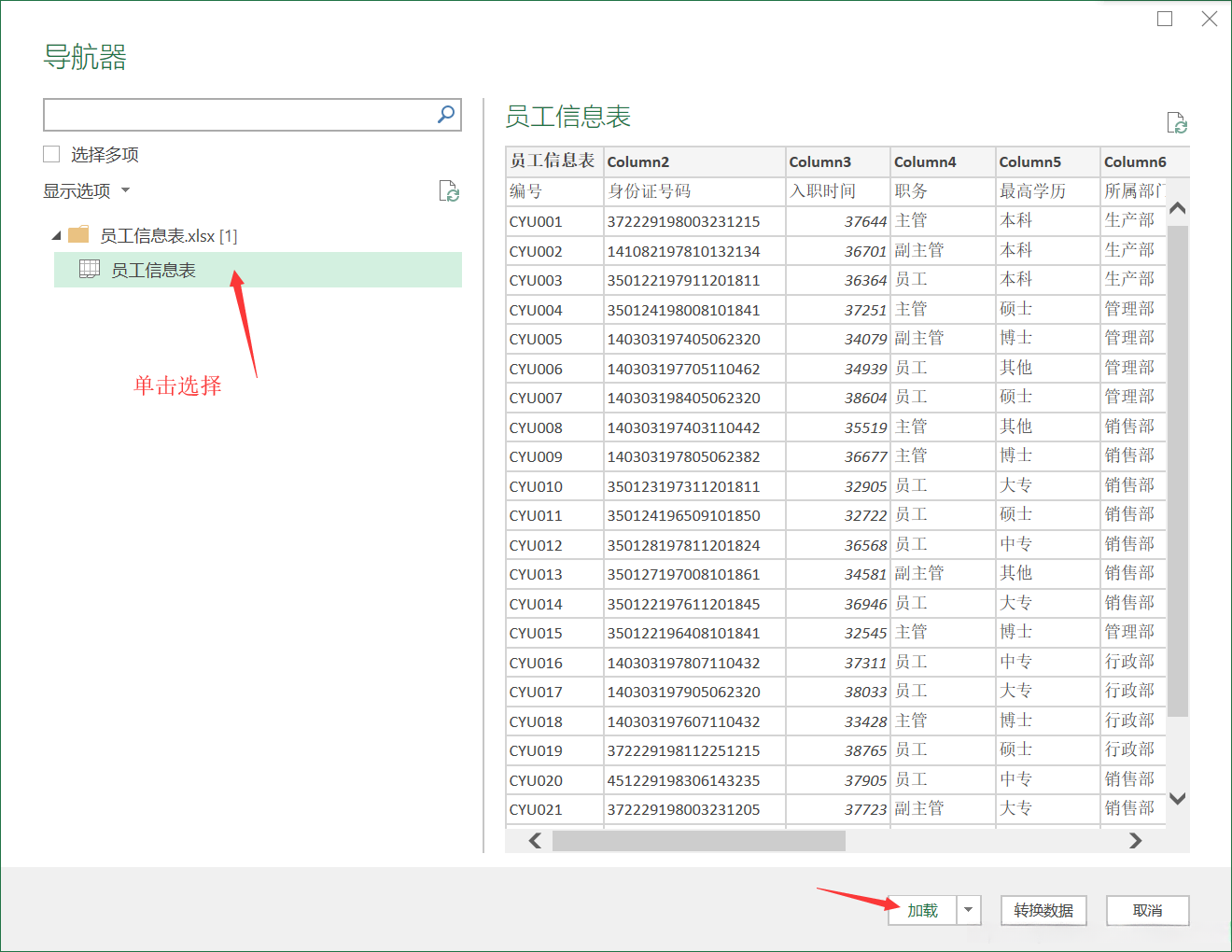Image resolution: width=1232 pixels, height=952 pixels.
Task: Click the Column3 column header
Action: (838, 161)
